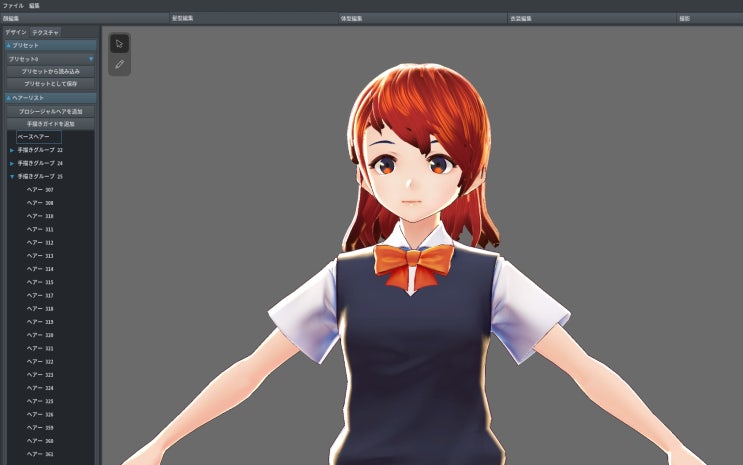743x465 pixels.
Task: Select ヘアー 310 in hair list
Action: tap(40, 217)
